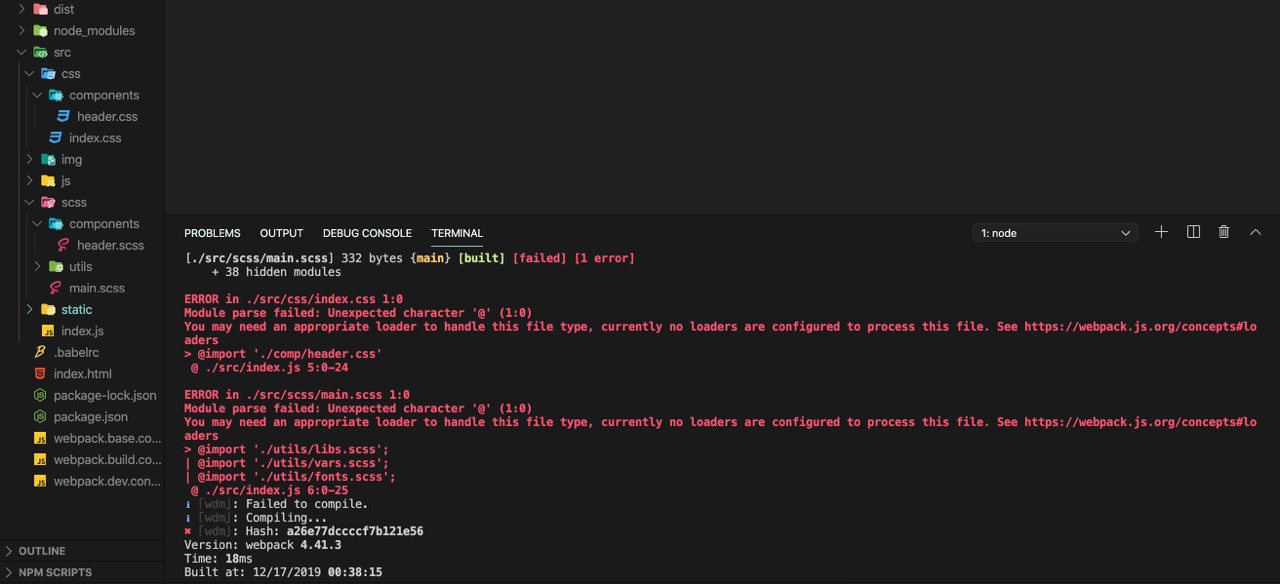Kill terminal with trash icon
This screenshot has height=584, width=1280.
(1224, 232)
